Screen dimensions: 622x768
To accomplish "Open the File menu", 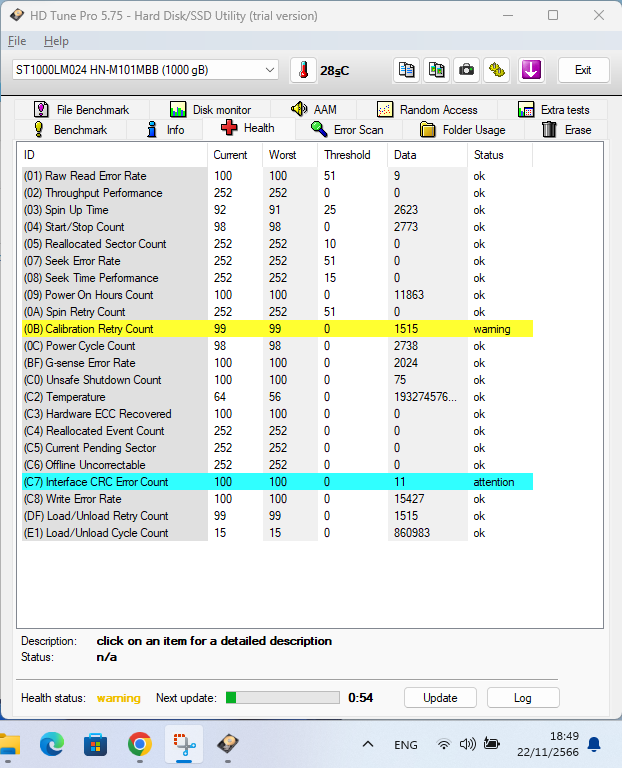I will pos(17,41).
